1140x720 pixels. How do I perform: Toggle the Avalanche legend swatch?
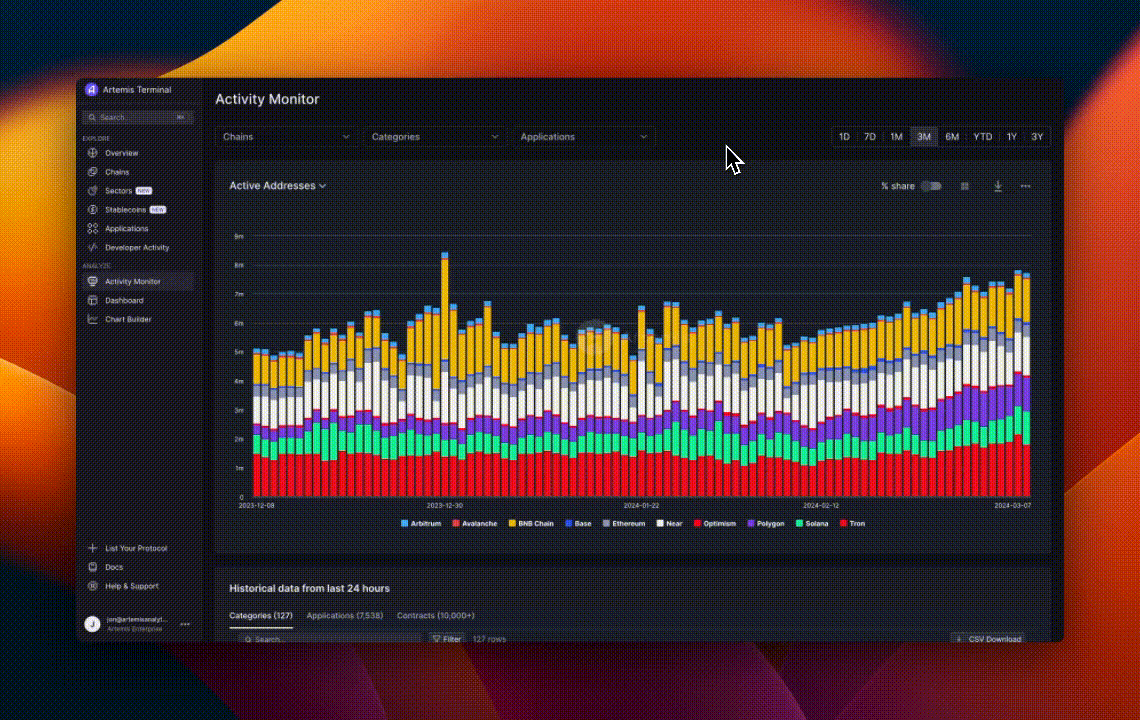(456, 523)
